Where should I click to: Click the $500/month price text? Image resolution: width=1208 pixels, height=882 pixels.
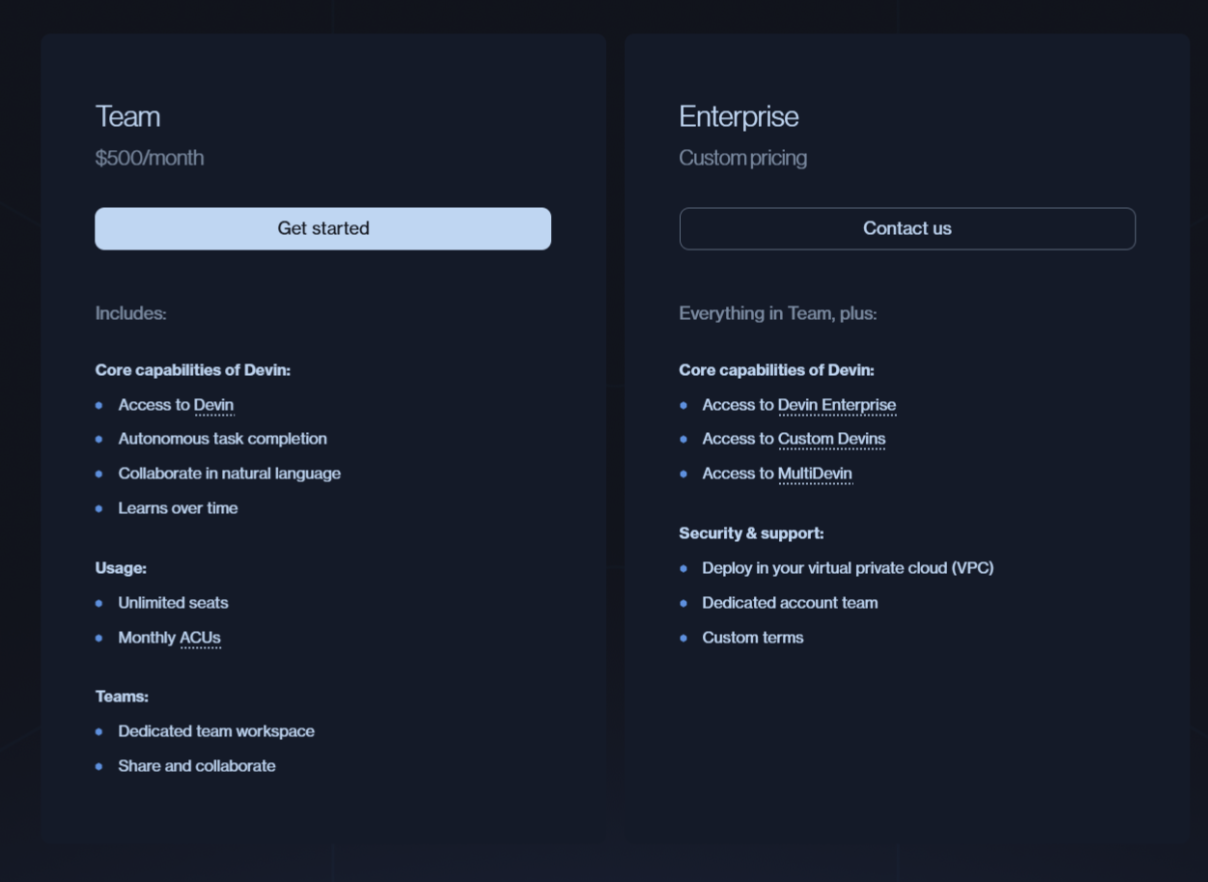tap(150, 158)
